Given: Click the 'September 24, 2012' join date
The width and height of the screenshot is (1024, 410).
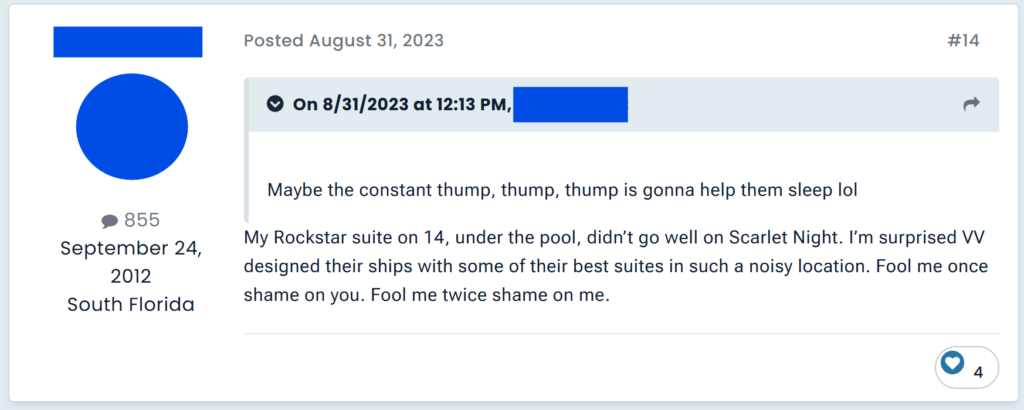Looking at the screenshot, I should [x=131, y=261].
